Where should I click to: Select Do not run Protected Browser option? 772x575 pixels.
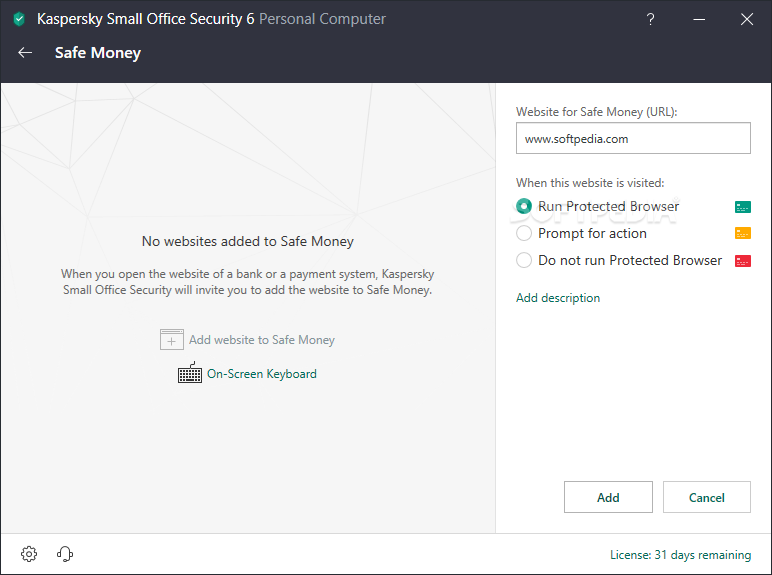[x=524, y=260]
